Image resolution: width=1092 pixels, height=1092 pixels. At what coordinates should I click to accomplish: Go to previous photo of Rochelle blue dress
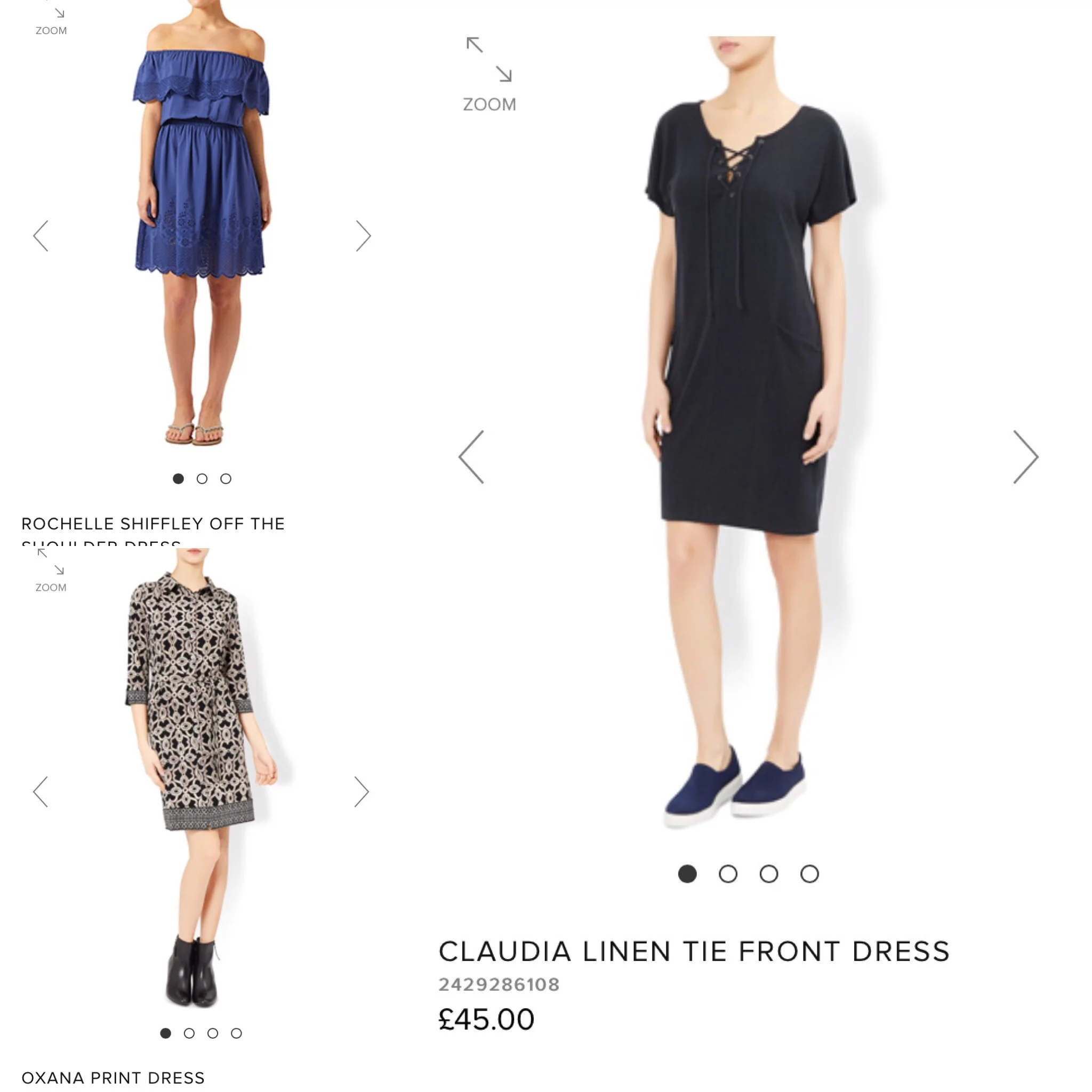click(41, 236)
